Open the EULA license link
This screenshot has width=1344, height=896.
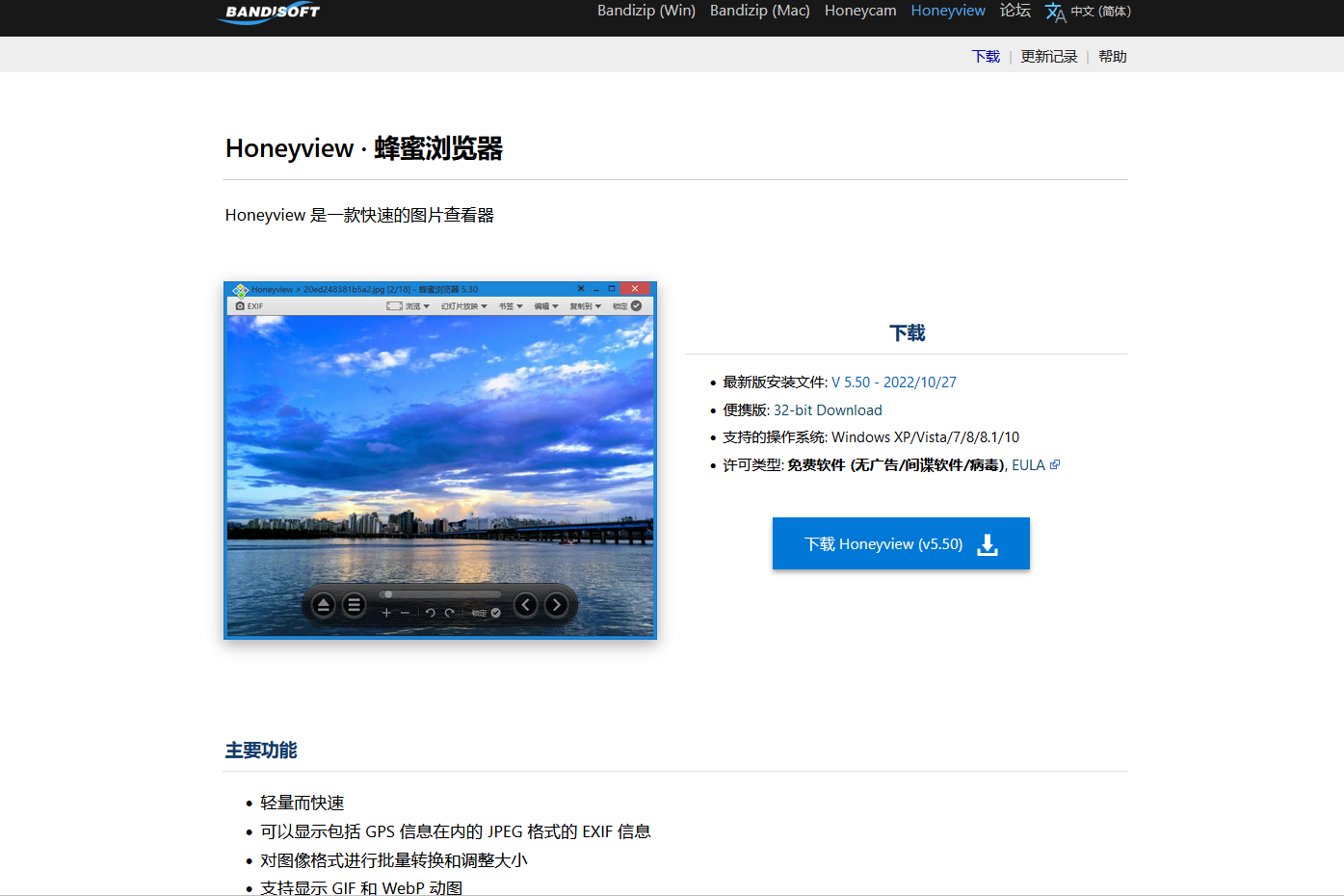click(1035, 465)
